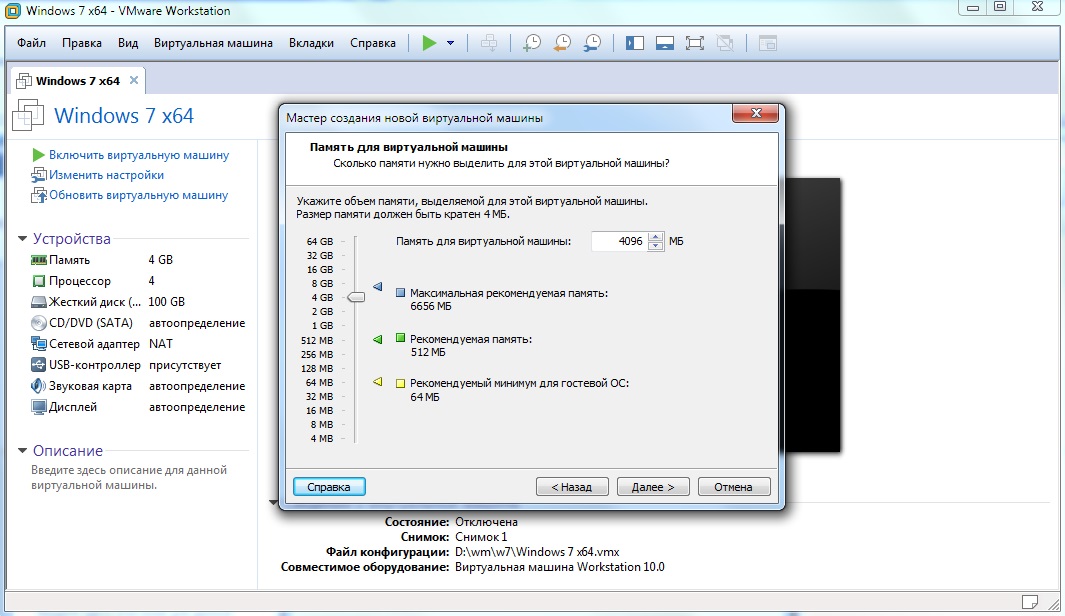Image resolution: width=1065 pixels, height=616 pixels.
Task: Proceed with the Далее > button
Action: pyautogui.click(x=653, y=487)
